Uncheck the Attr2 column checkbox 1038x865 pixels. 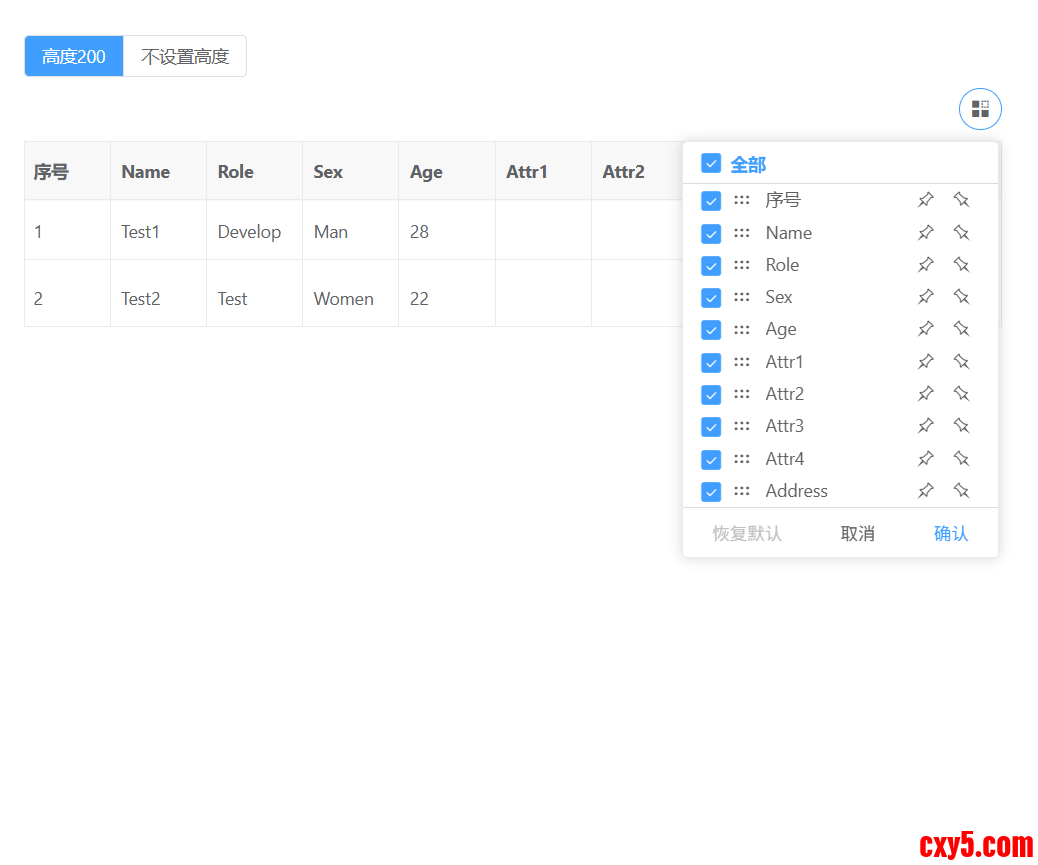point(711,394)
